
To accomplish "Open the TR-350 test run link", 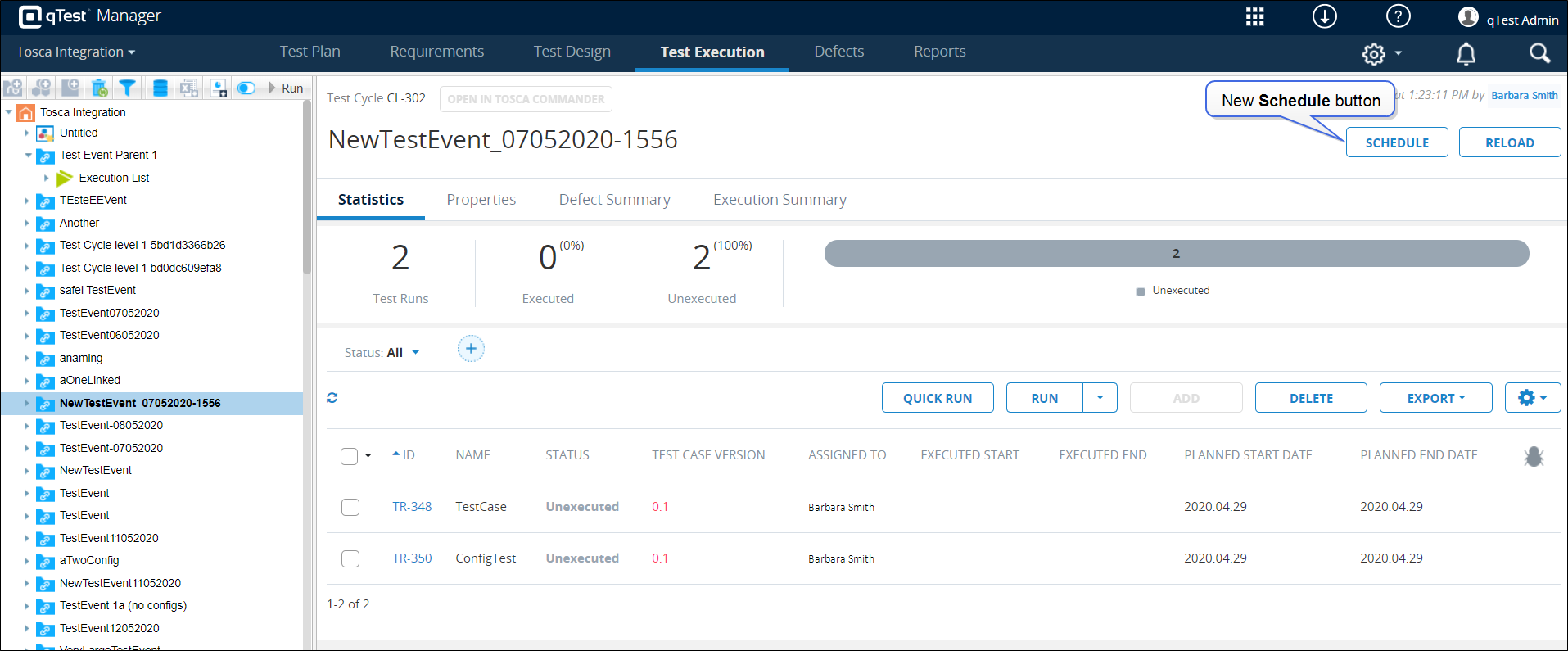I will tap(412, 558).
